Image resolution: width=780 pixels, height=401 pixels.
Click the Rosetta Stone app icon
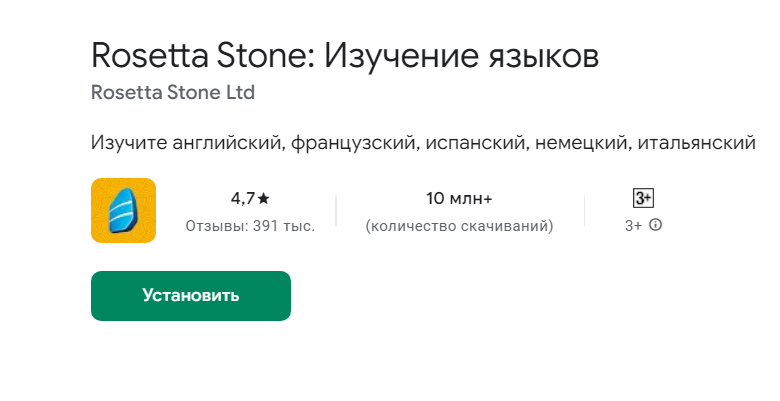click(123, 210)
